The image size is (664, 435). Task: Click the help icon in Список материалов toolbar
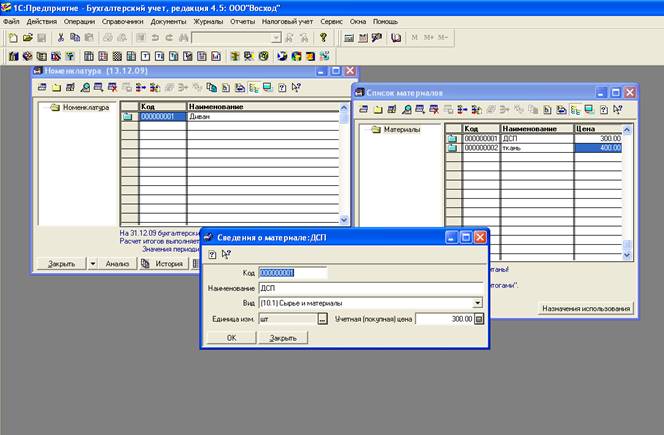(604, 109)
